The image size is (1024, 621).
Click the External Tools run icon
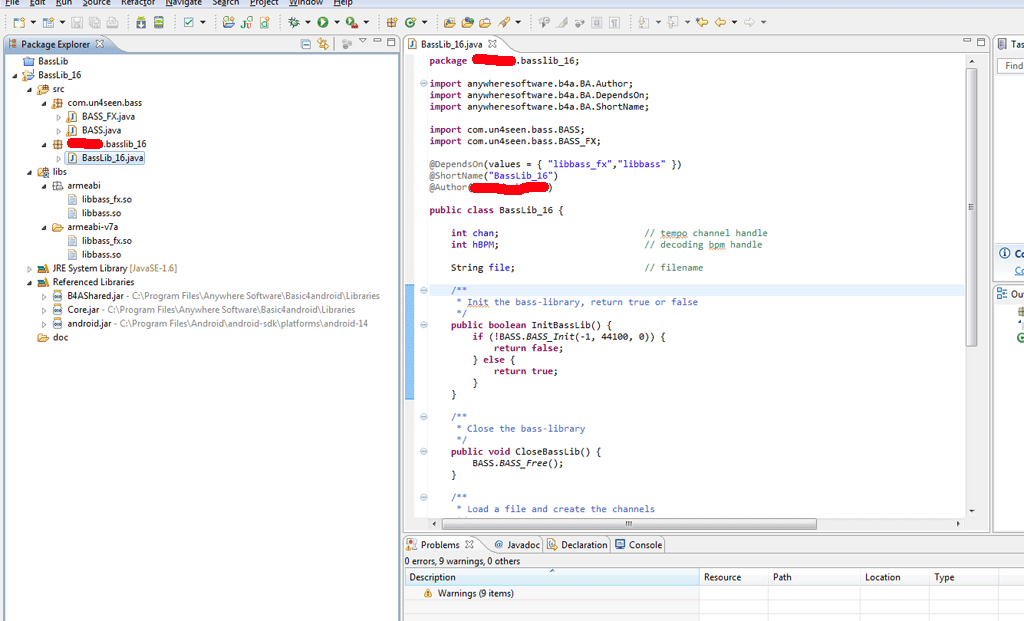351,23
